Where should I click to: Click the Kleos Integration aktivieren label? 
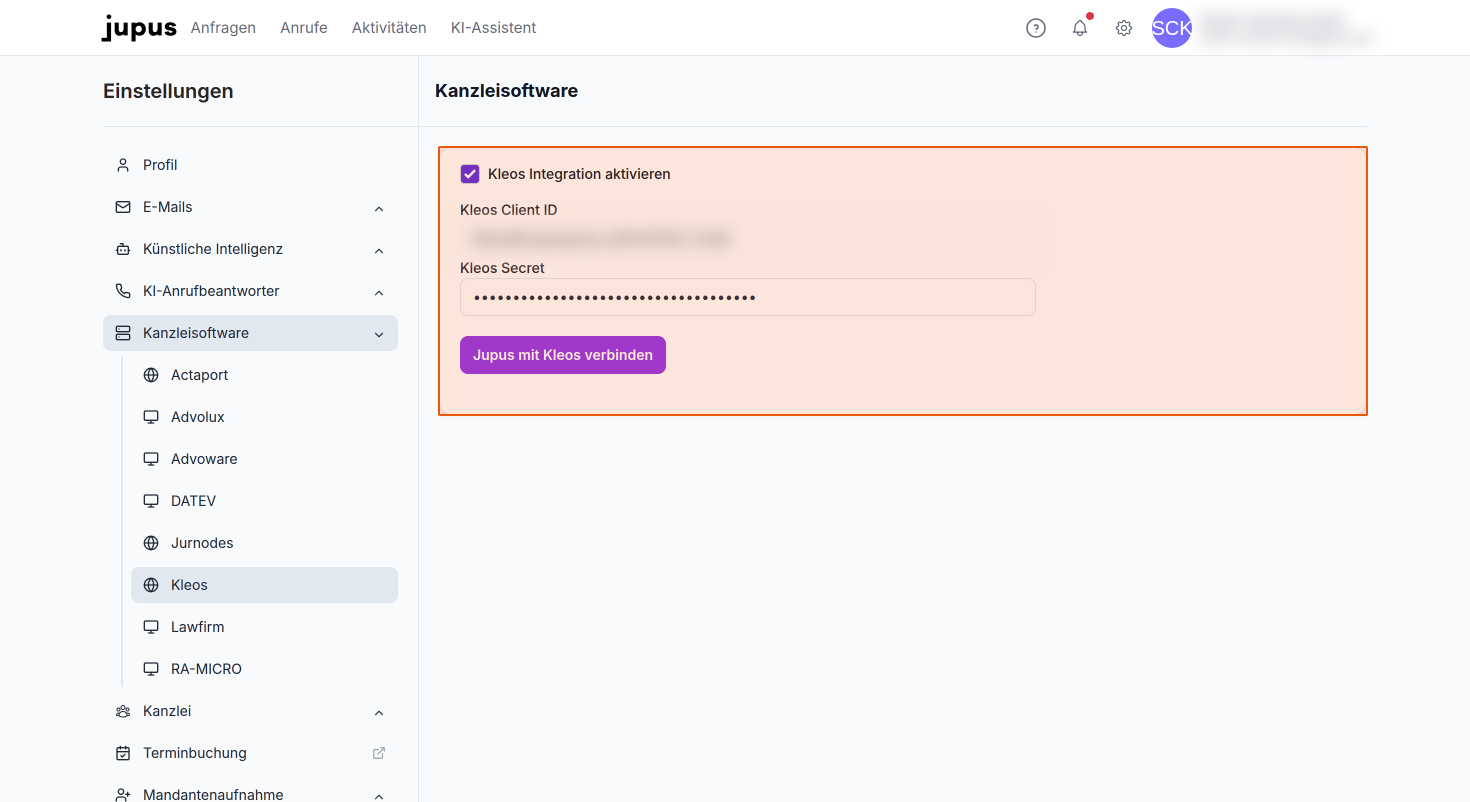pos(579,174)
